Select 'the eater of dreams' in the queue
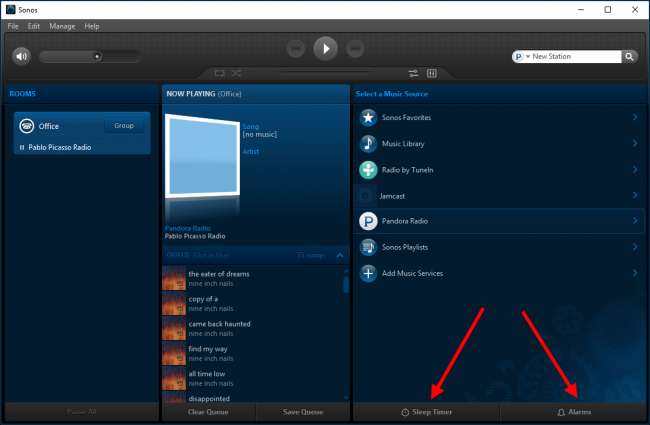The width and height of the screenshot is (650, 425). (x=254, y=278)
